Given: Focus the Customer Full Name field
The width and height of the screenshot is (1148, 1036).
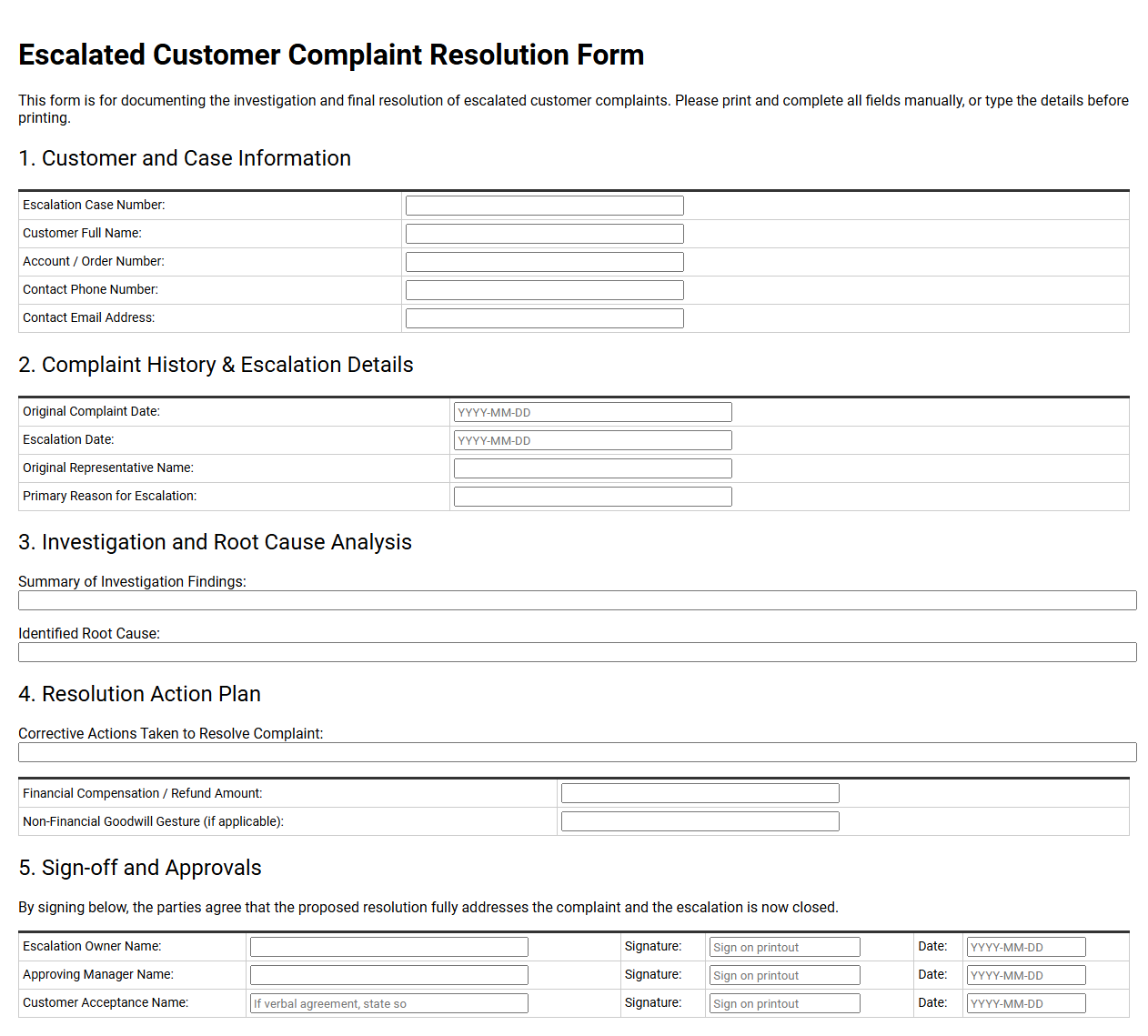Looking at the screenshot, I should [544, 234].
